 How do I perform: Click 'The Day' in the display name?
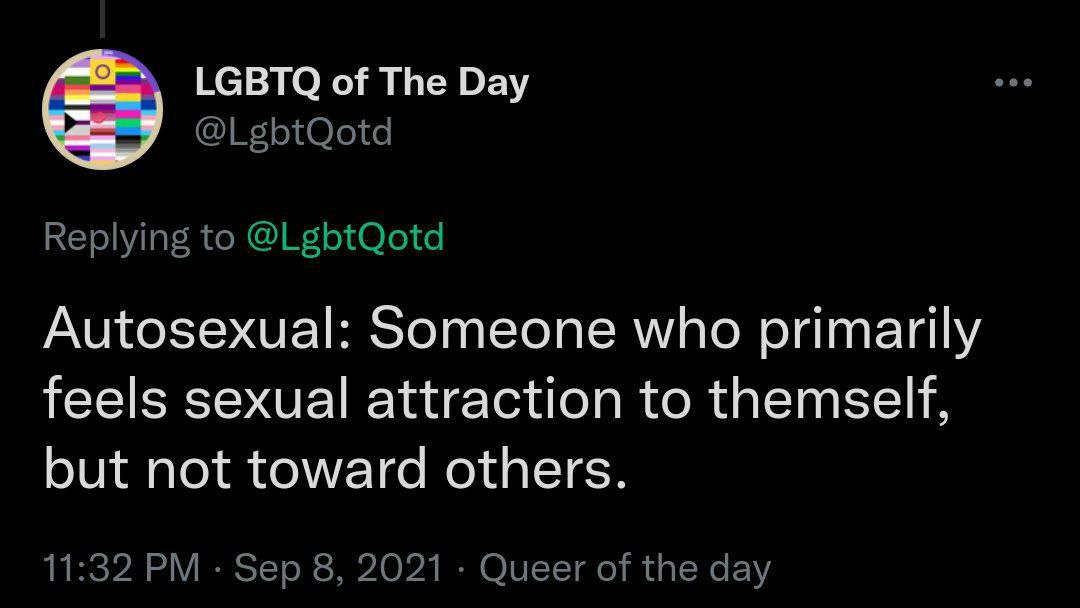click(x=453, y=83)
